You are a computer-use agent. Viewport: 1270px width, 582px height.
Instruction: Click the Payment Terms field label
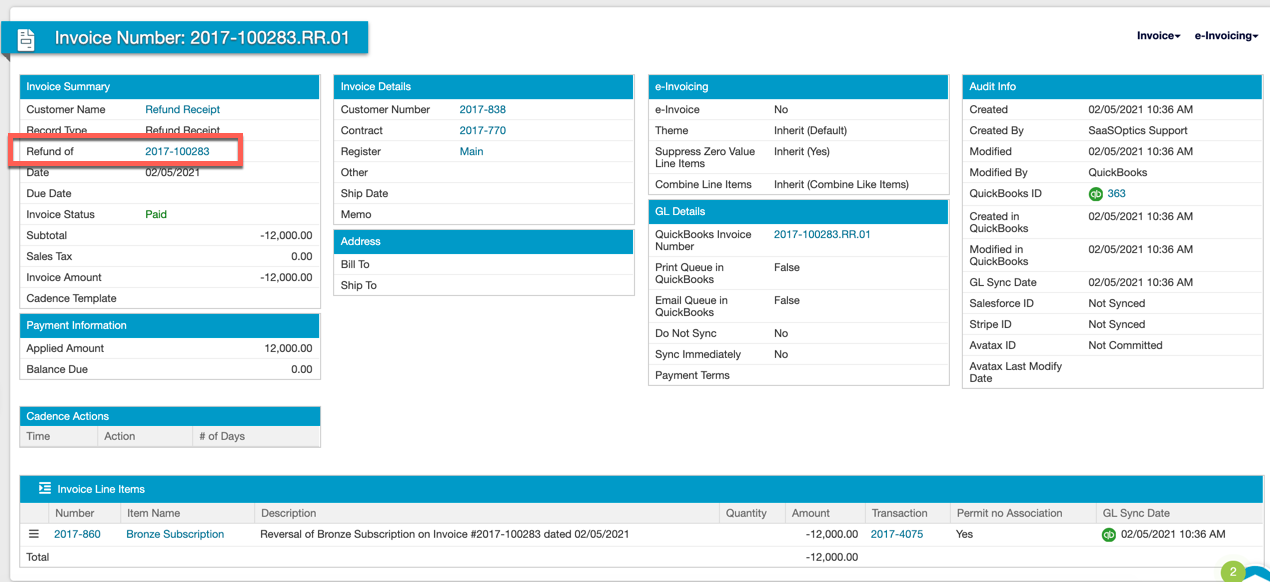(692, 376)
